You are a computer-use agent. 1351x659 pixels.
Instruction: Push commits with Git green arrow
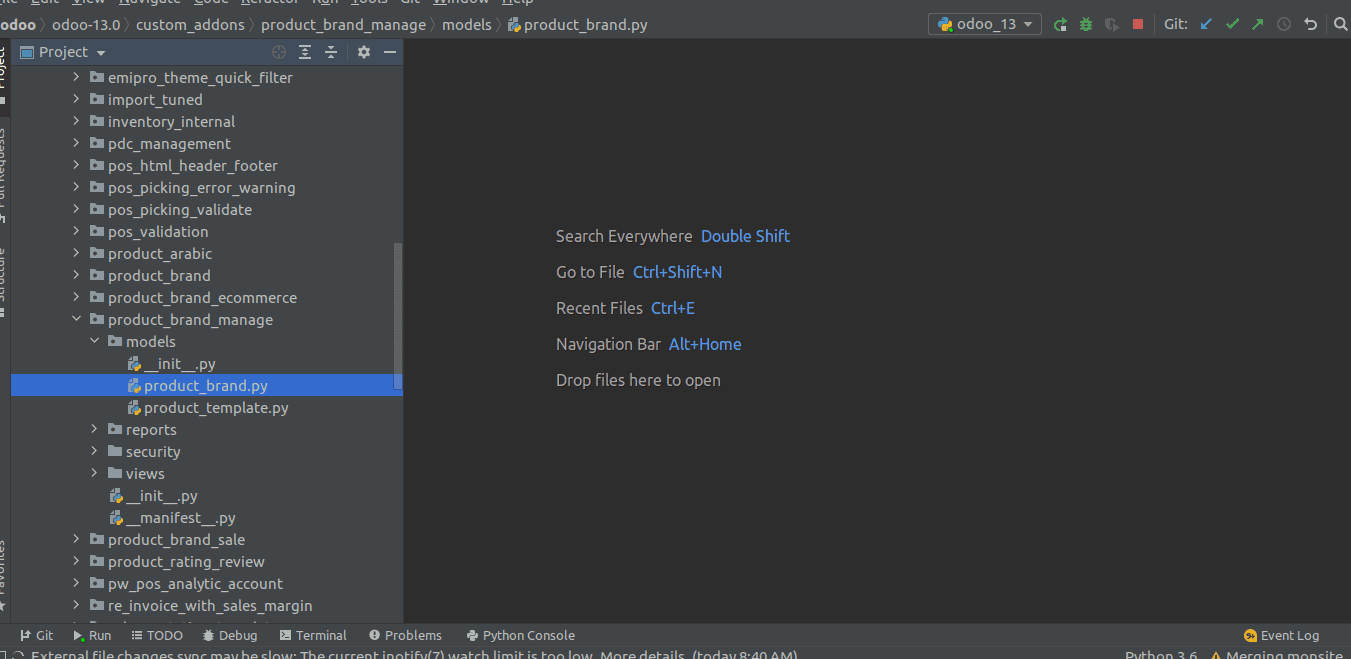pyautogui.click(x=1258, y=24)
